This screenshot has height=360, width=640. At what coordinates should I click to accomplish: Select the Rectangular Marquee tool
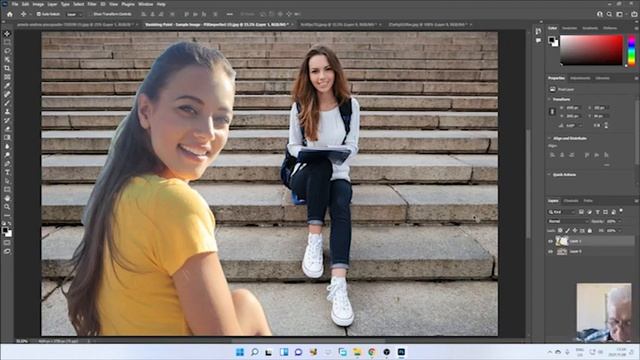[7, 42]
